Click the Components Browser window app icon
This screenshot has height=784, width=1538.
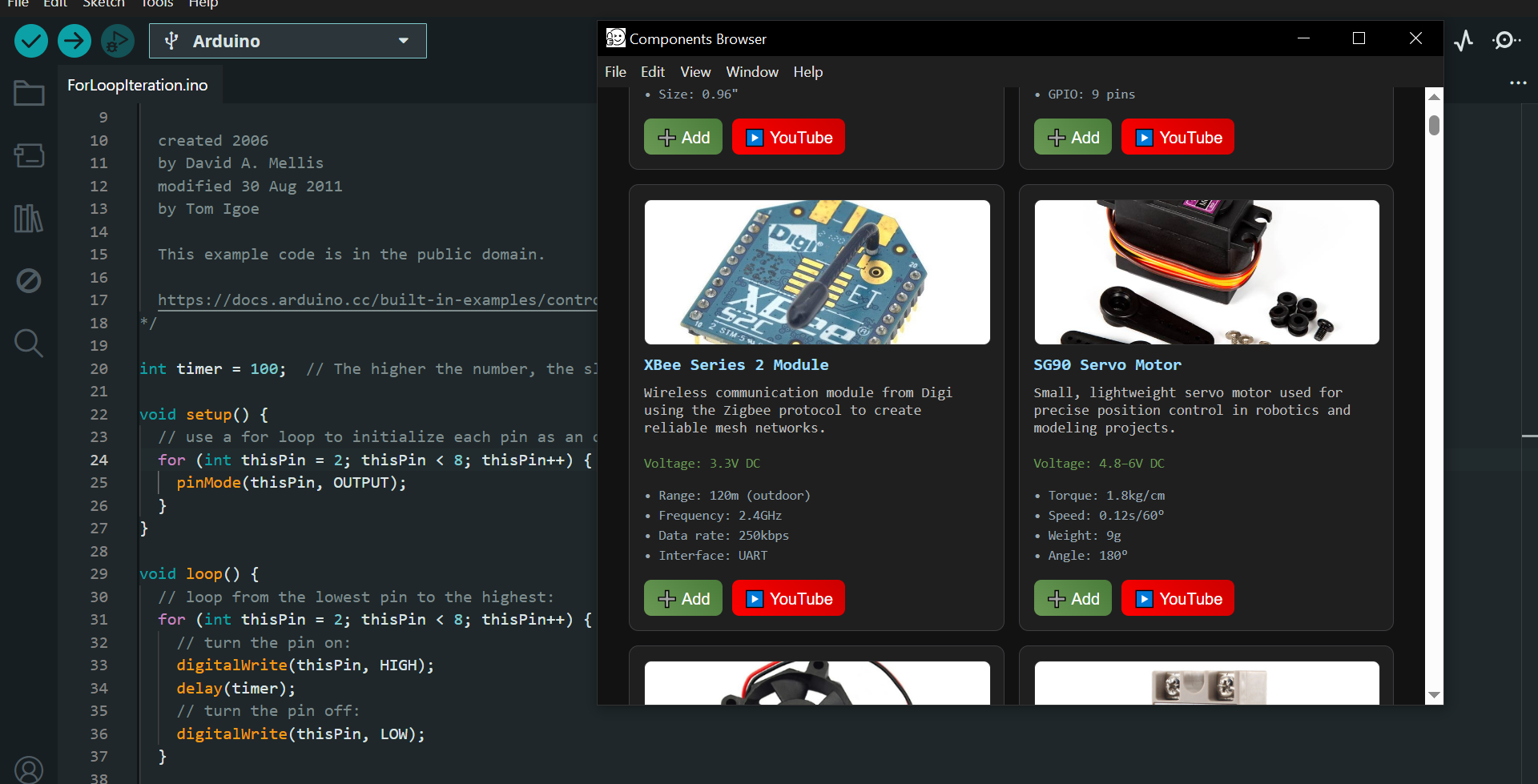pos(615,38)
